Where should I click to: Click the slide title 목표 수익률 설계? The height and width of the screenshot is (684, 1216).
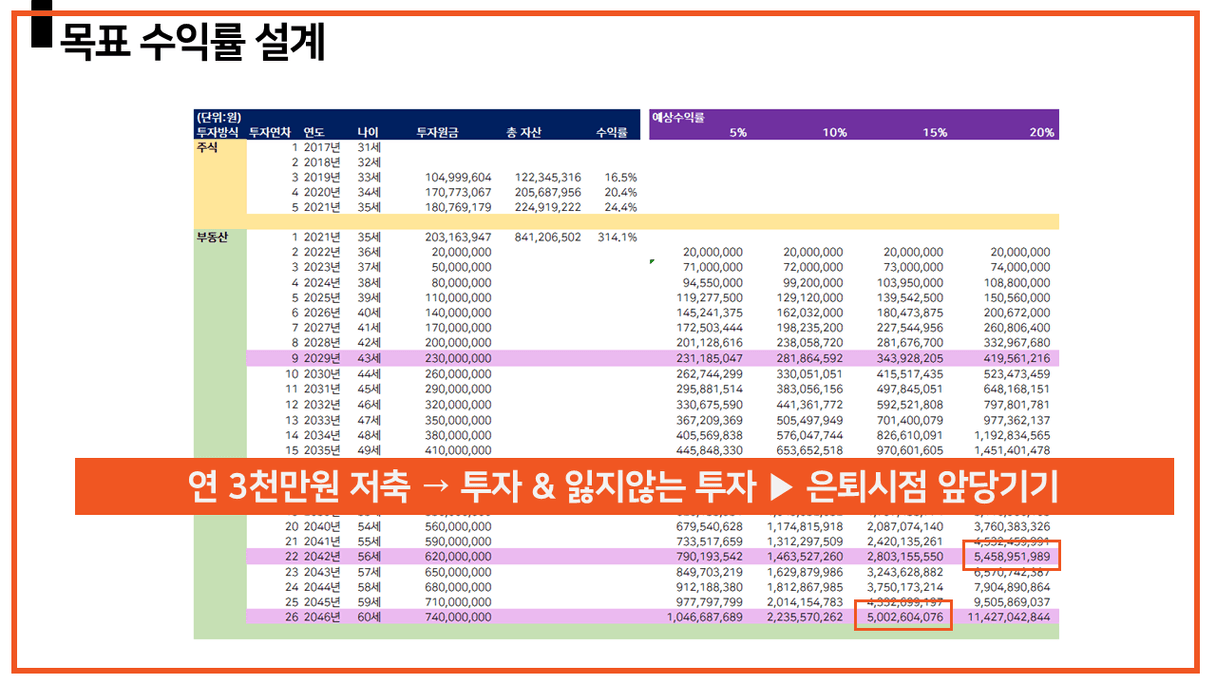[192, 42]
